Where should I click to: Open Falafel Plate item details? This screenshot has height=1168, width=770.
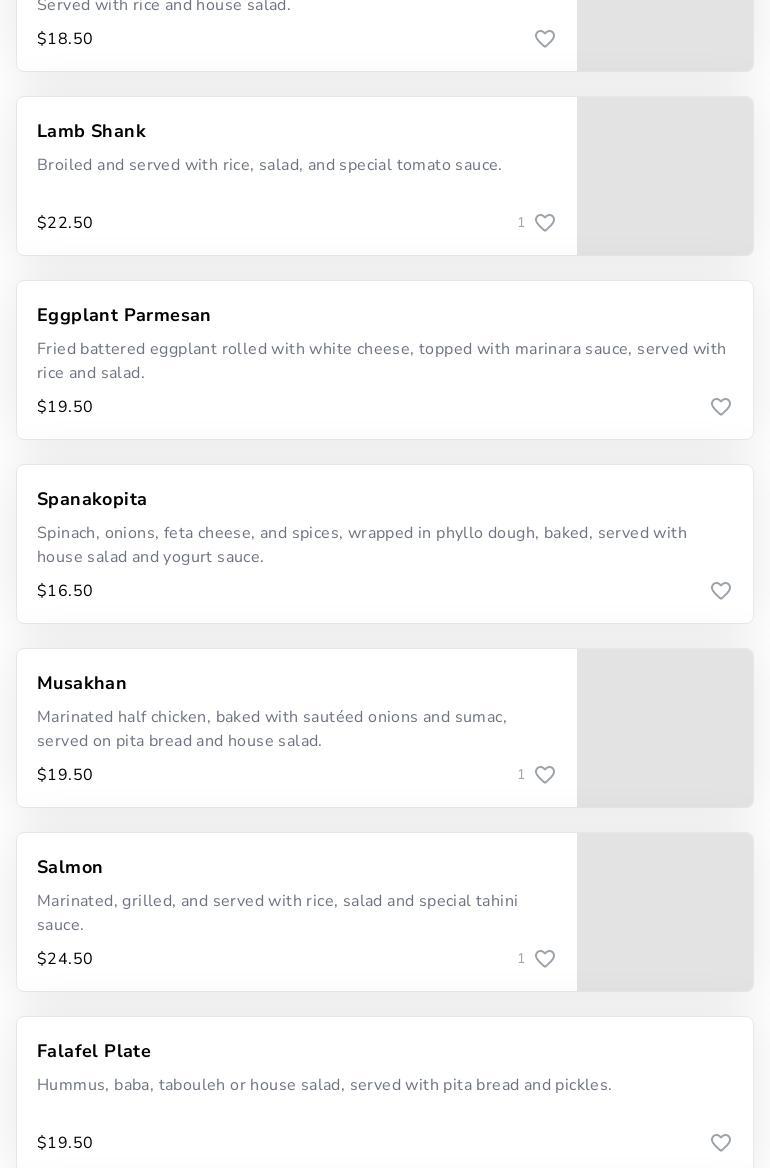point(94,1052)
